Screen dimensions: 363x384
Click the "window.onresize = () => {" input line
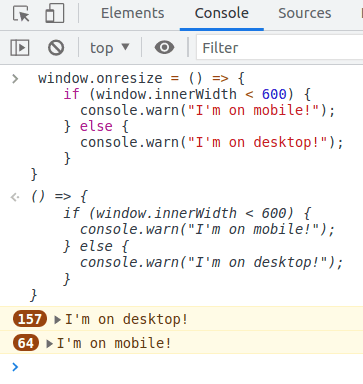pyautogui.click(x=141, y=79)
